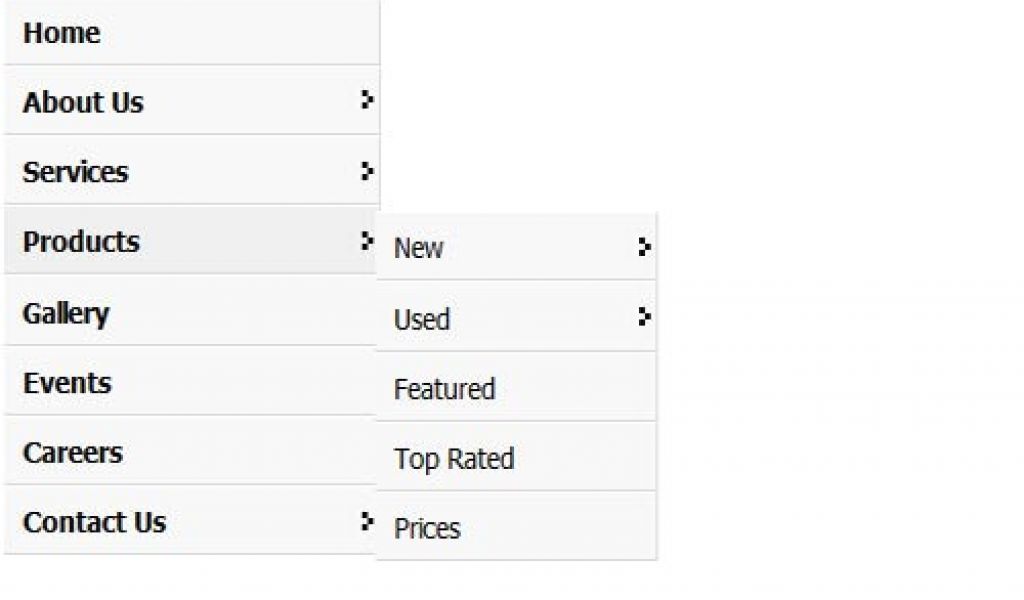
Task: Select Prices from the Products submenu
Action: (x=427, y=527)
